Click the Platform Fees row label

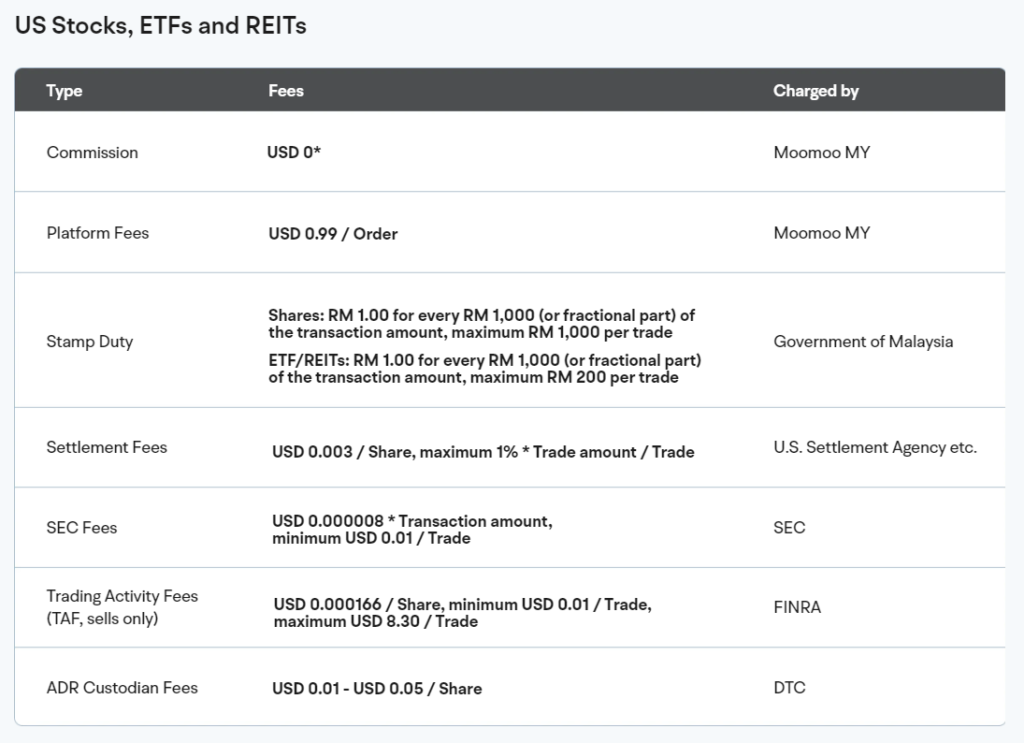click(97, 233)
